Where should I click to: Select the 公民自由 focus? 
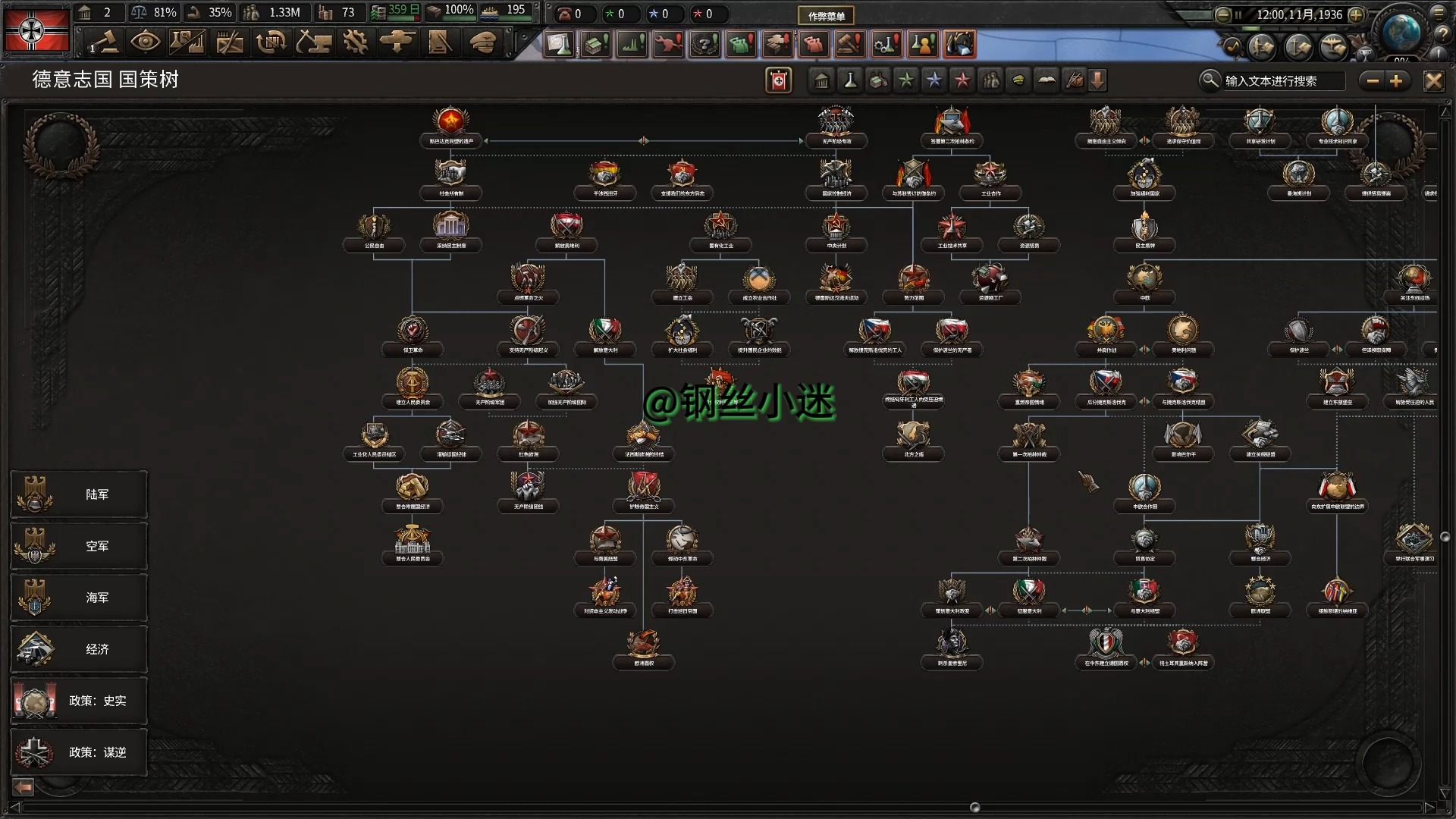point(375,232)
